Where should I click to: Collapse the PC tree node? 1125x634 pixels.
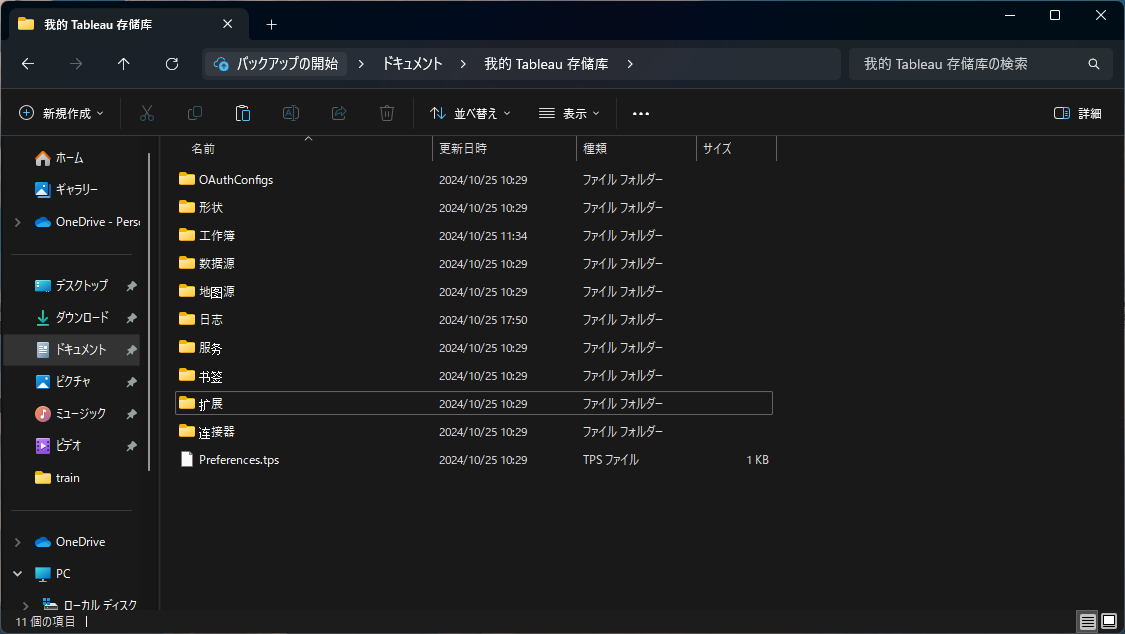coord(18,574)
